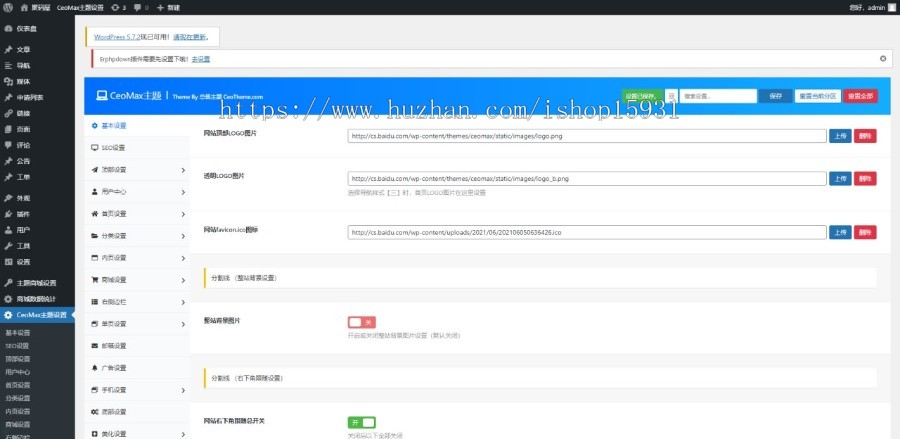900x439 pixels.
Task: Open comments bubble showing 0 in admin bar
Action: (141, 7)
